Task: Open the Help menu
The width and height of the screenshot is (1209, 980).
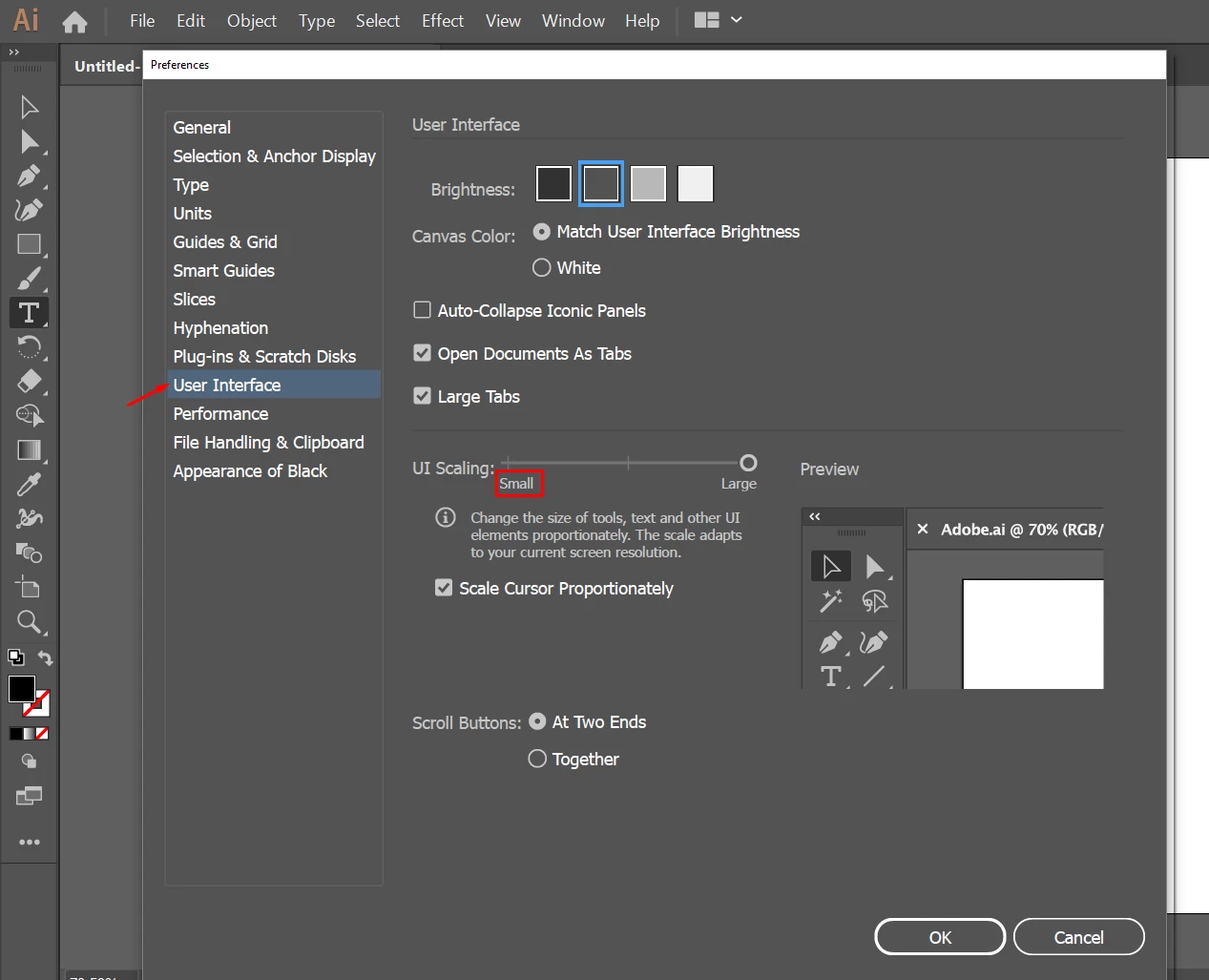Action: coord(642,20)
